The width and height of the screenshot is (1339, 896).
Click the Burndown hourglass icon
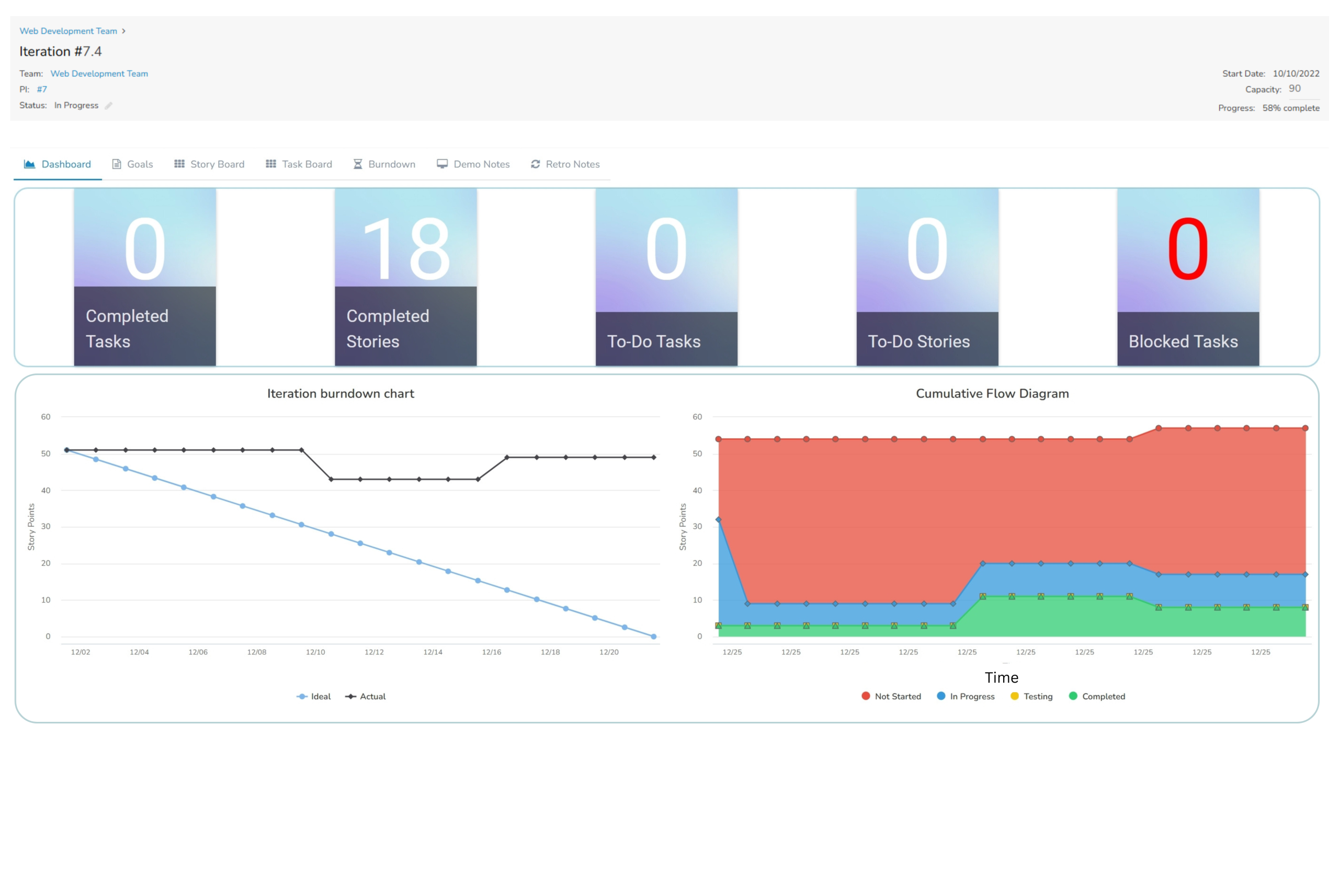(358, 164)
